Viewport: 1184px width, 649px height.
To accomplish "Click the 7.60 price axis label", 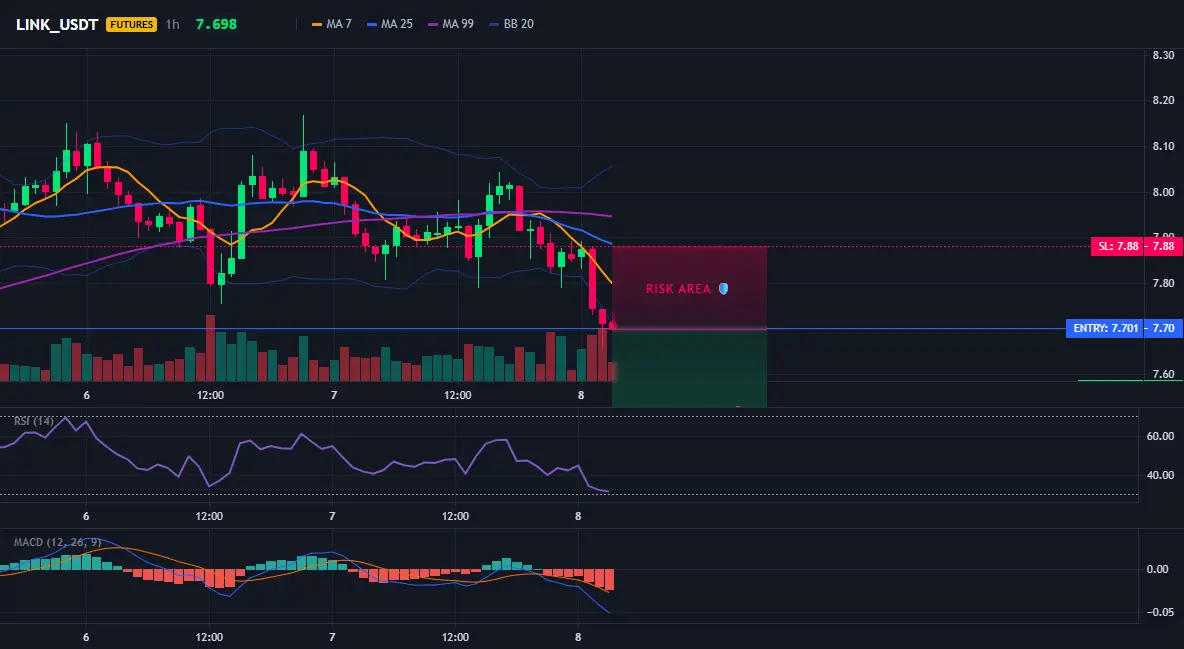I will click(x=1164, y=375).
